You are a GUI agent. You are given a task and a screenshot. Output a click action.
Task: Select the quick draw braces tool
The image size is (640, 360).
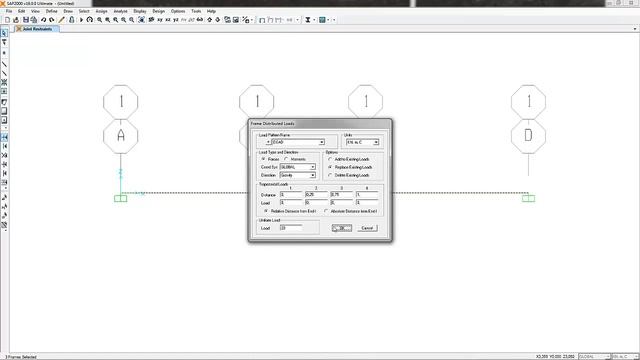(x=4, y=82)
